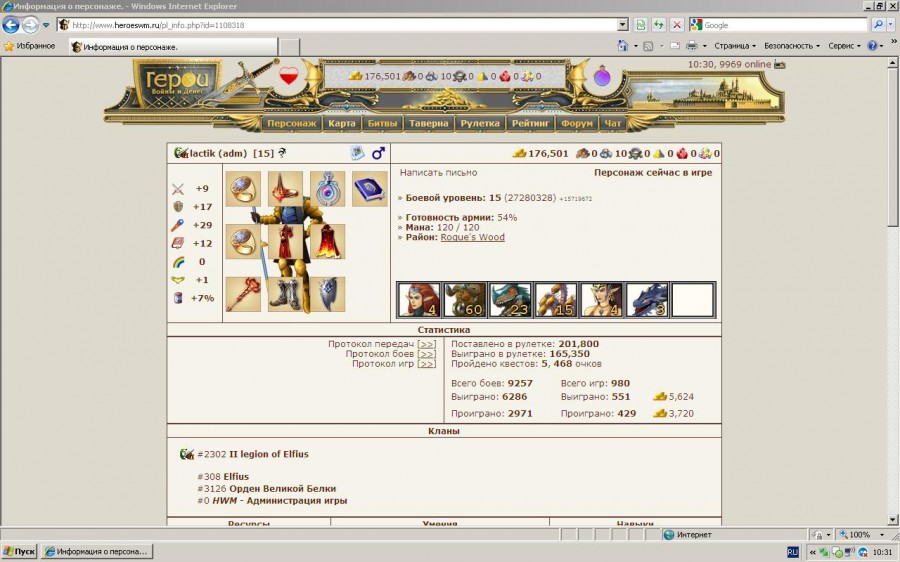Click the blue dragon unit portrait

pyautogui.click(x=647, y=299)
